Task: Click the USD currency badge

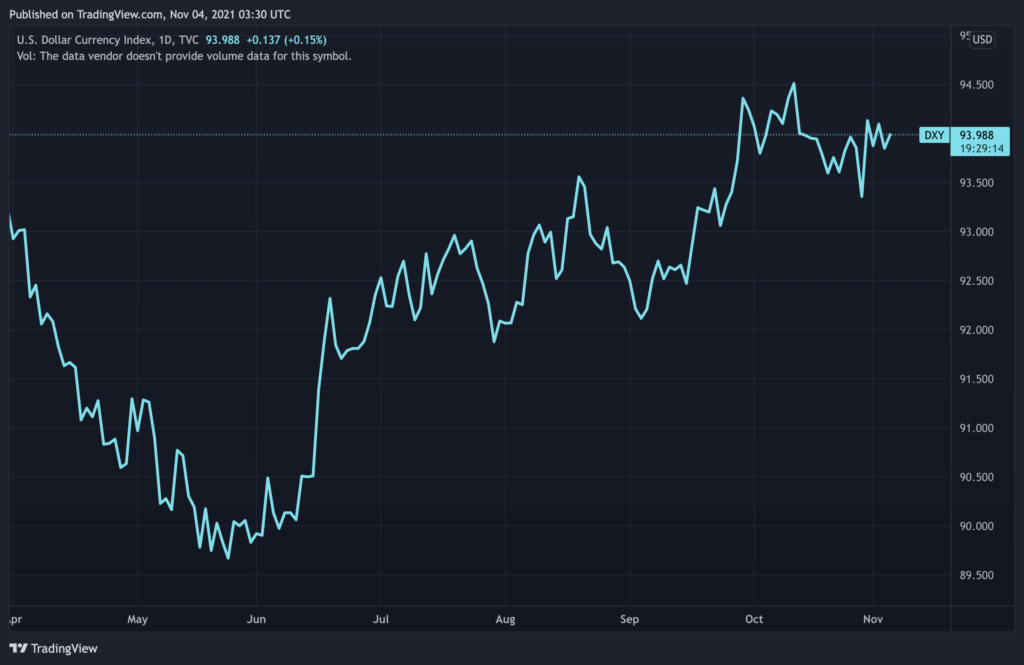Action: pyautogui.click(x=982, y=40)
